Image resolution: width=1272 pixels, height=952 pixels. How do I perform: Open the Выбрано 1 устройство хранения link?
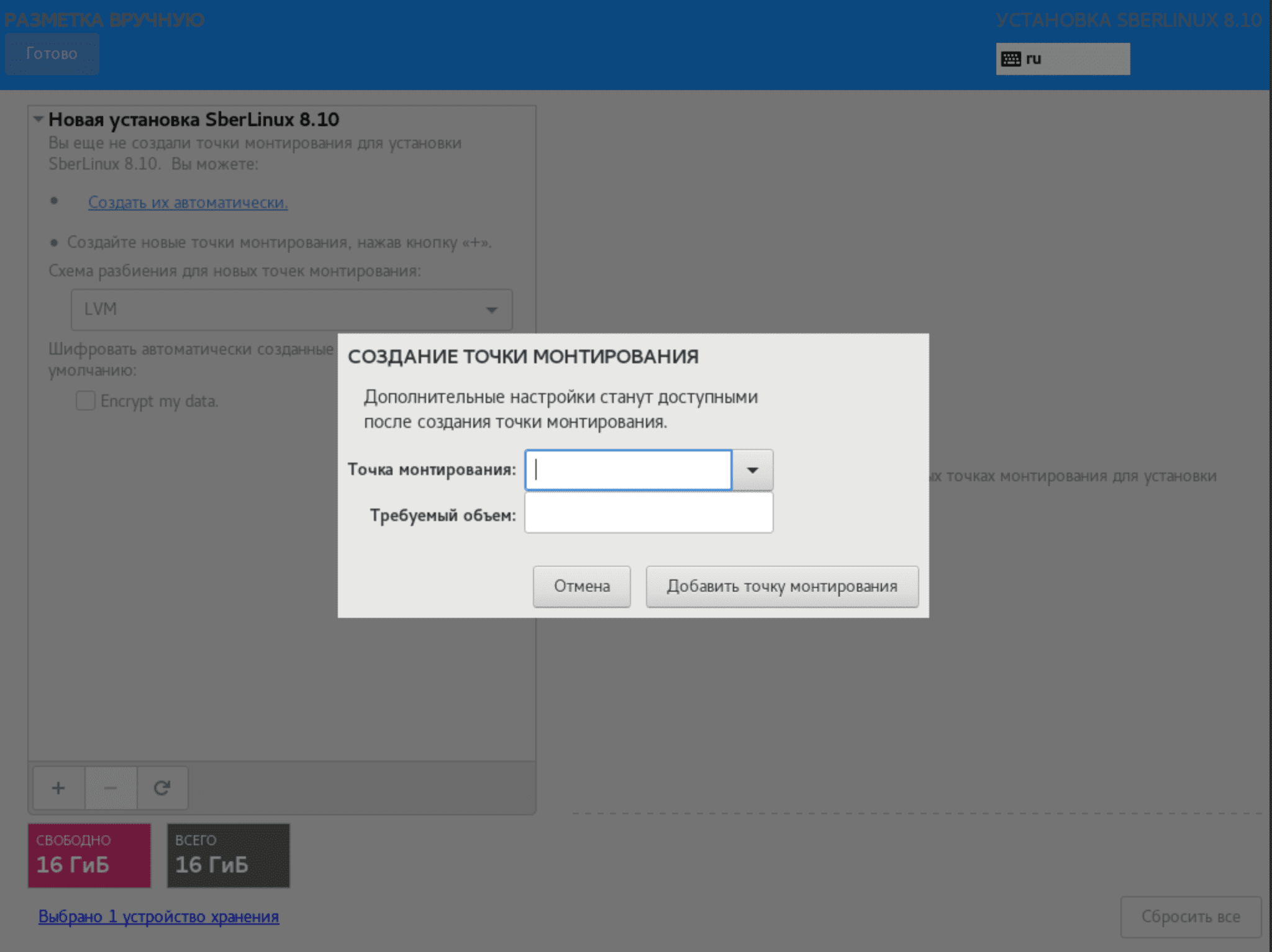158,917
